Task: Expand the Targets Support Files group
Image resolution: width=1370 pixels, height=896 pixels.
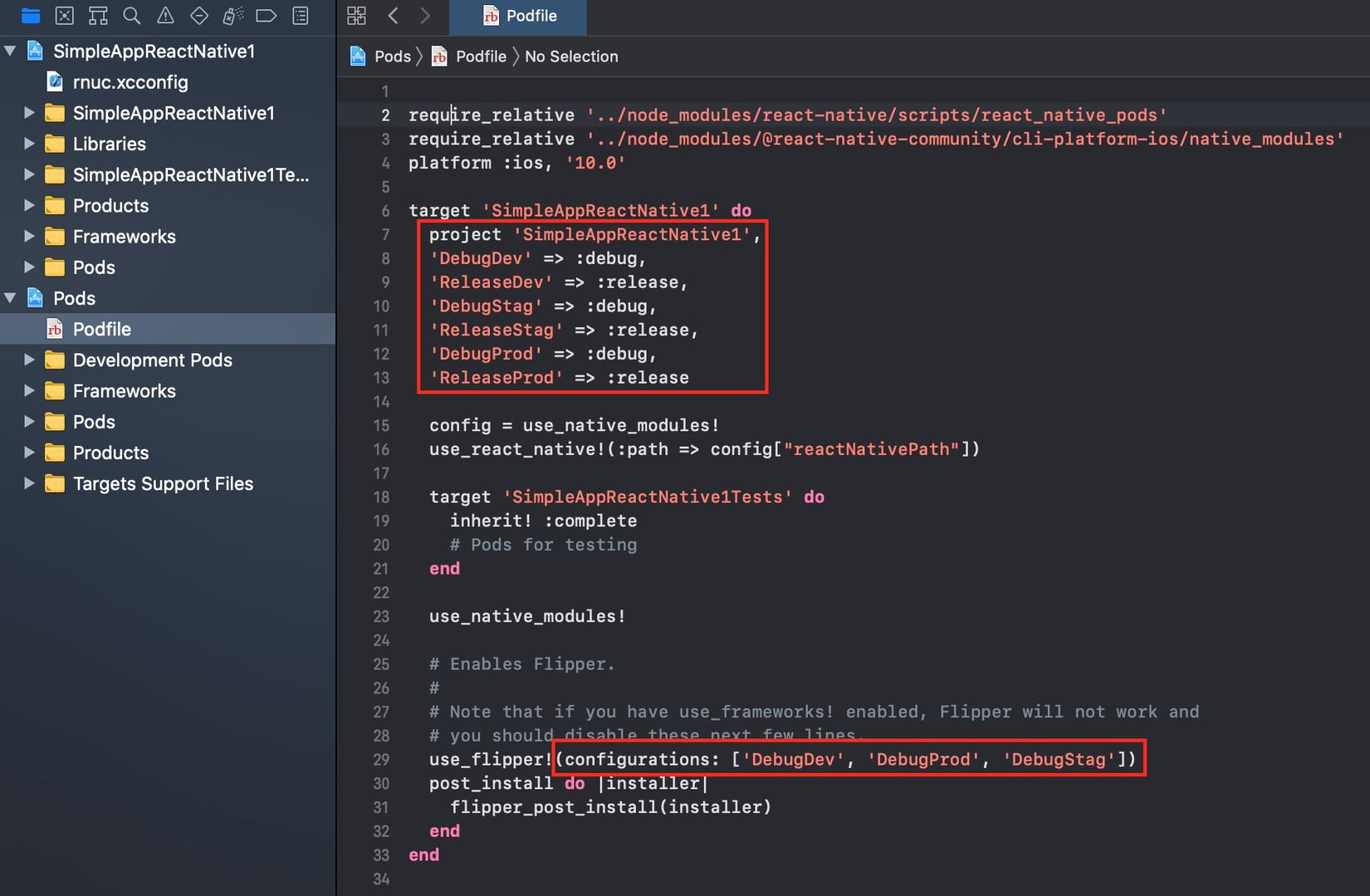Action: pos(29,483)
